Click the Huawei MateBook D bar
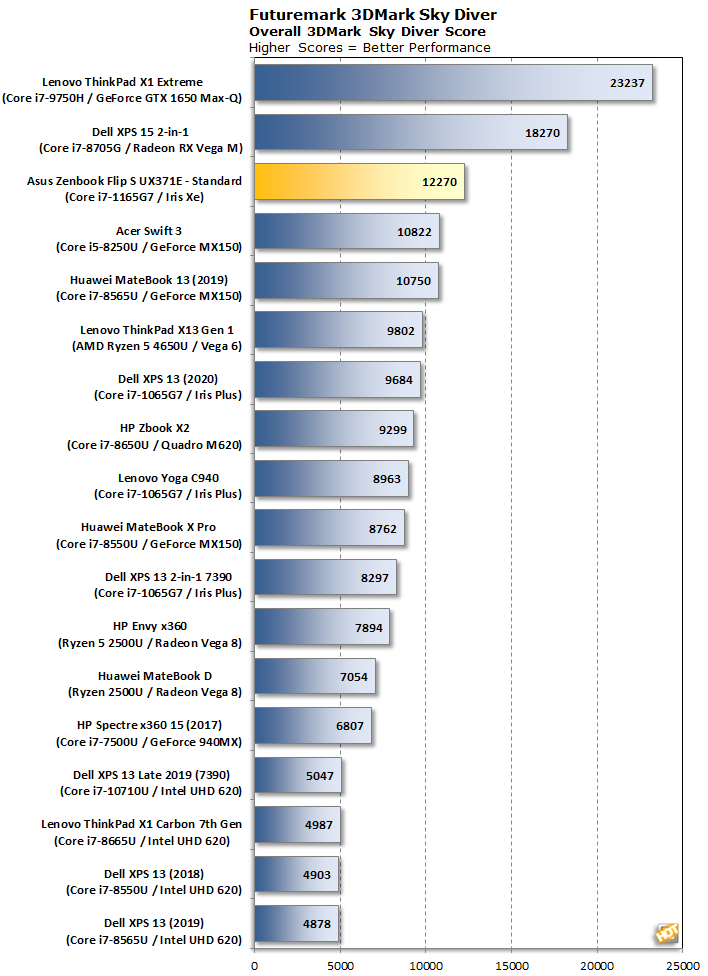Image resolution: width=708 pixels, height=976 pixels. click(315, 677)
